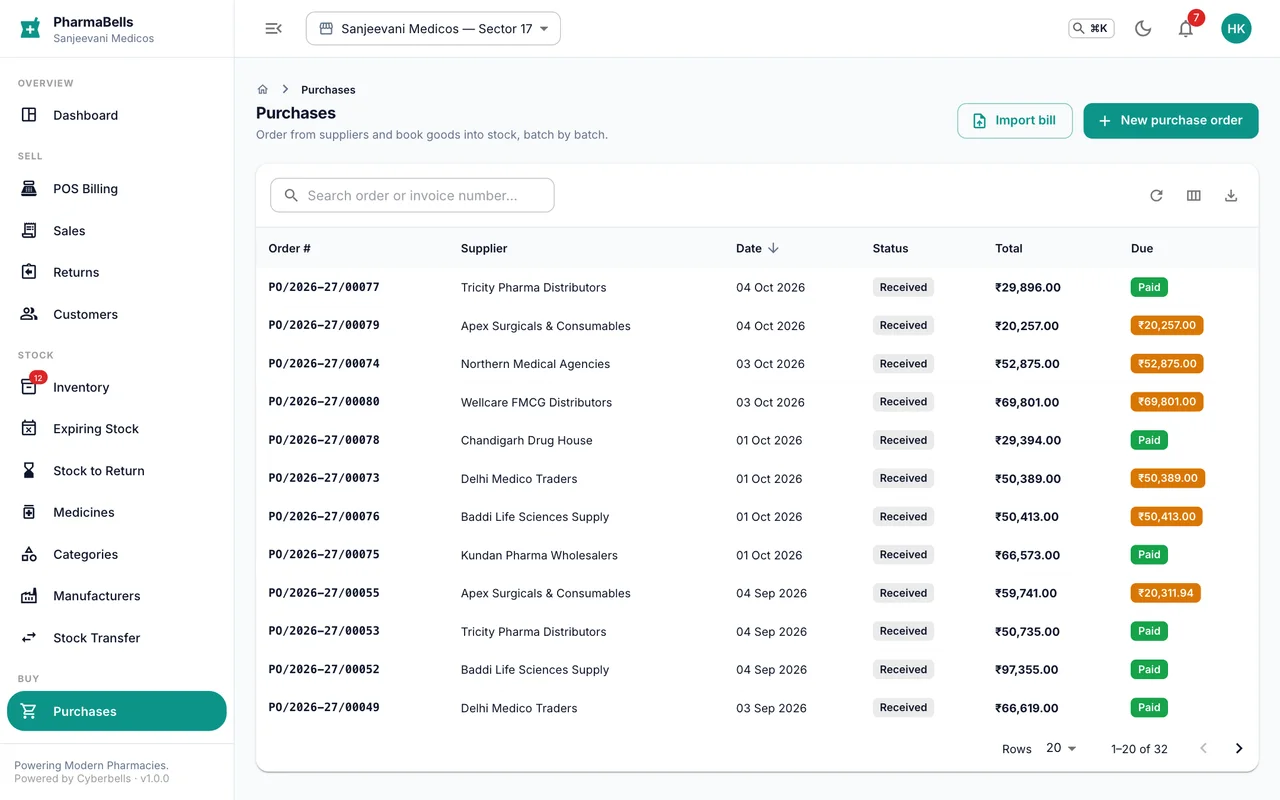Focus the search order or invoice field
The height and width of the screenshot is (800, 1280).
(412, 196)
